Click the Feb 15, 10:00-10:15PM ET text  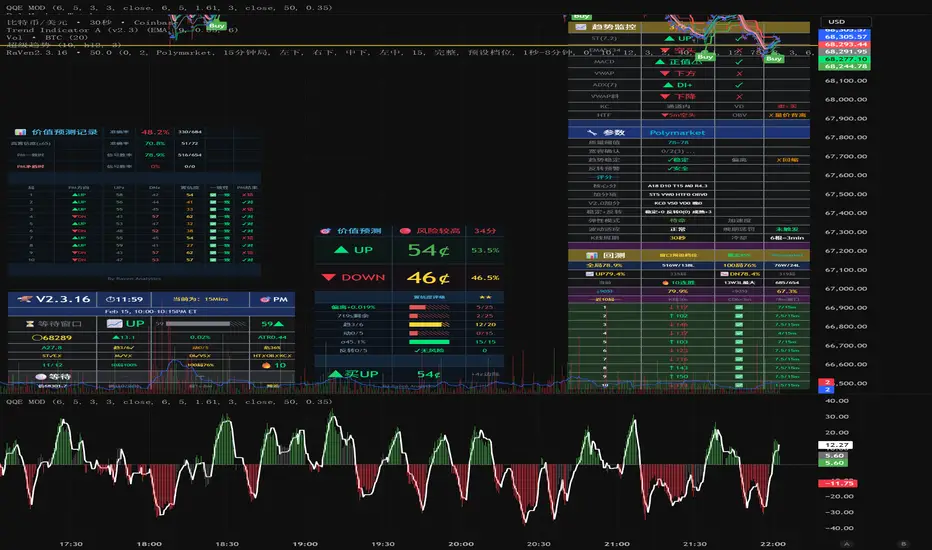tap(151, 312)
